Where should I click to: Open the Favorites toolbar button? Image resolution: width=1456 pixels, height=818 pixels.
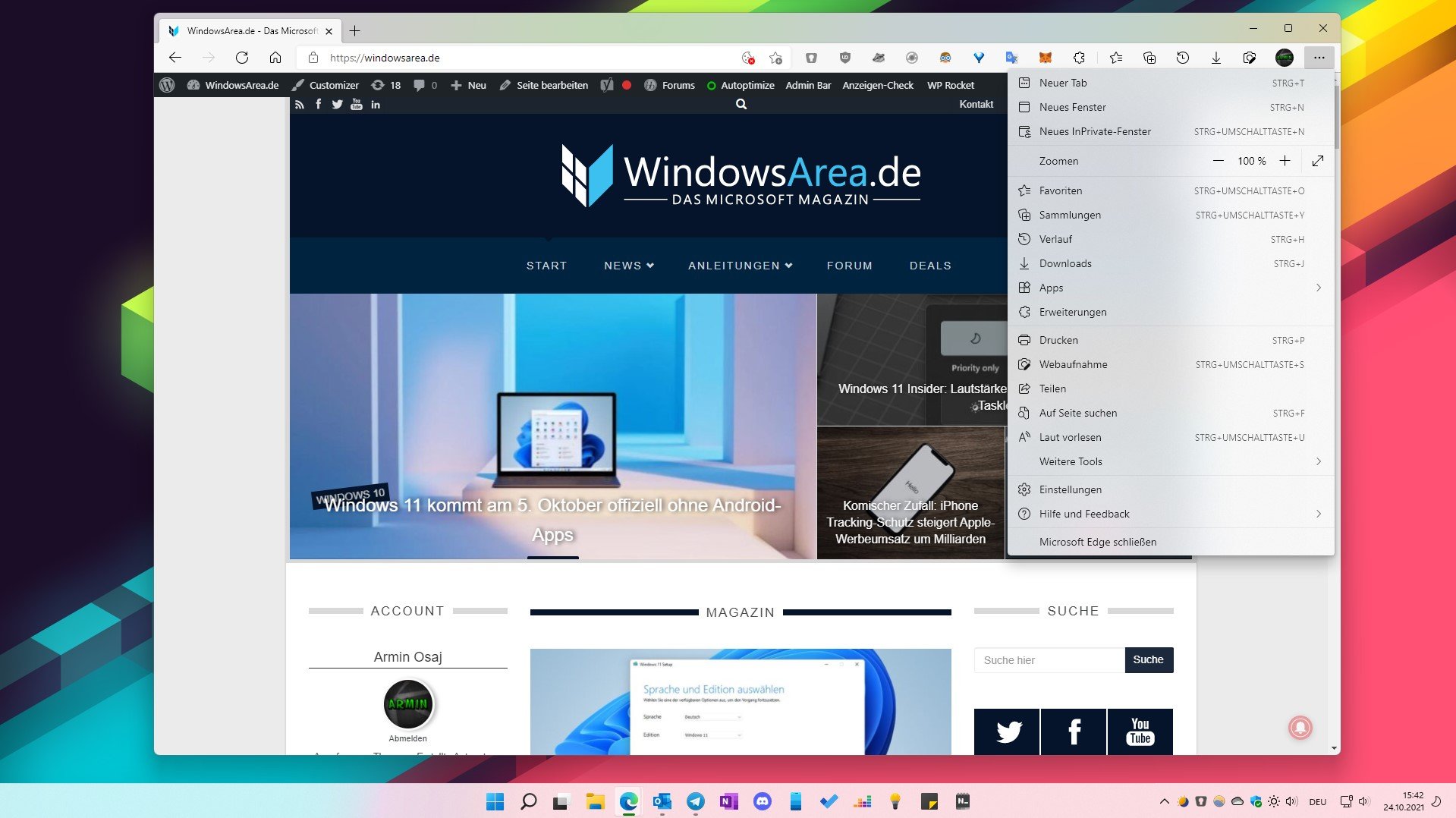1116,58
